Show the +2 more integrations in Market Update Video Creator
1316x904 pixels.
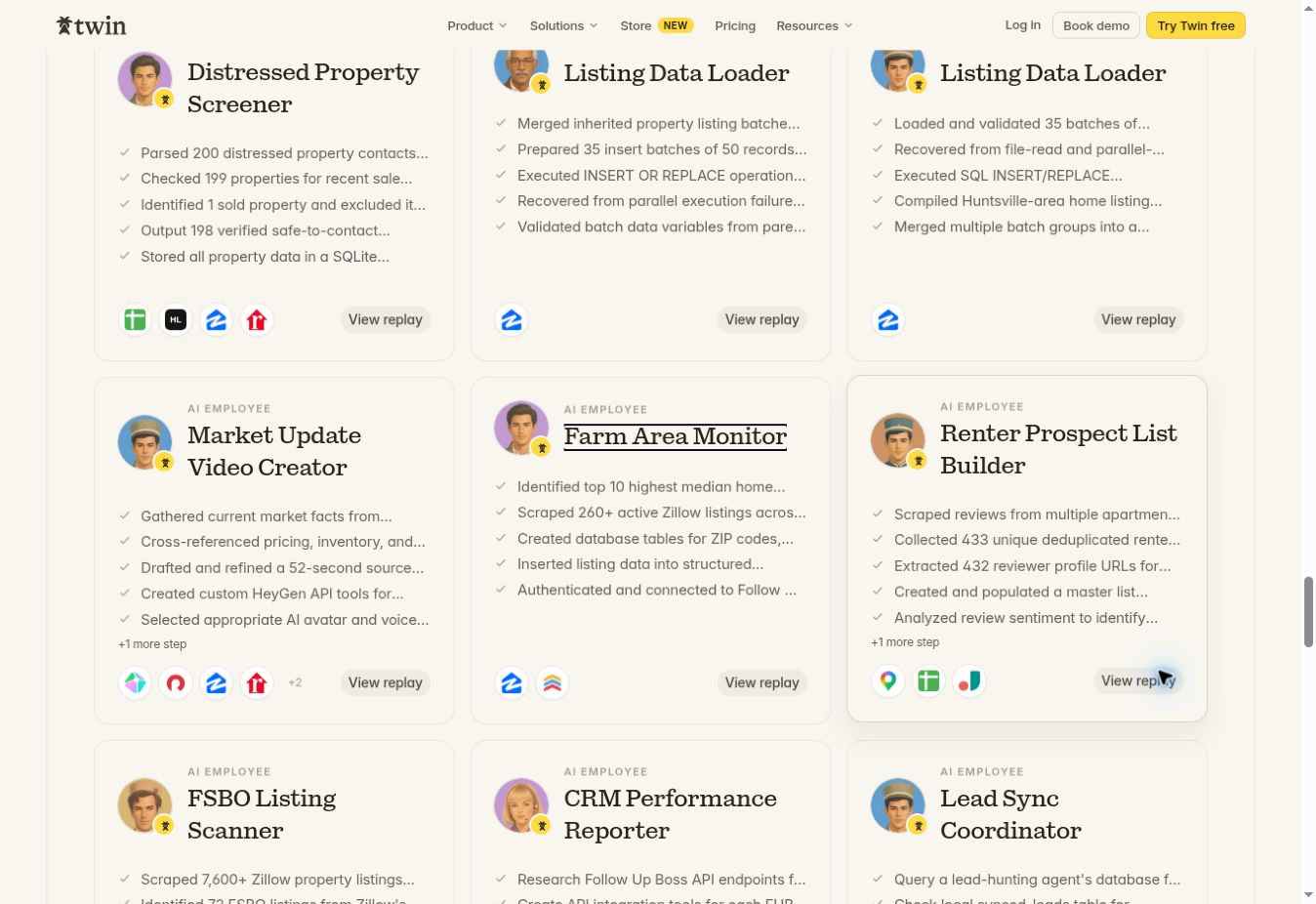[x=295, y=683]
